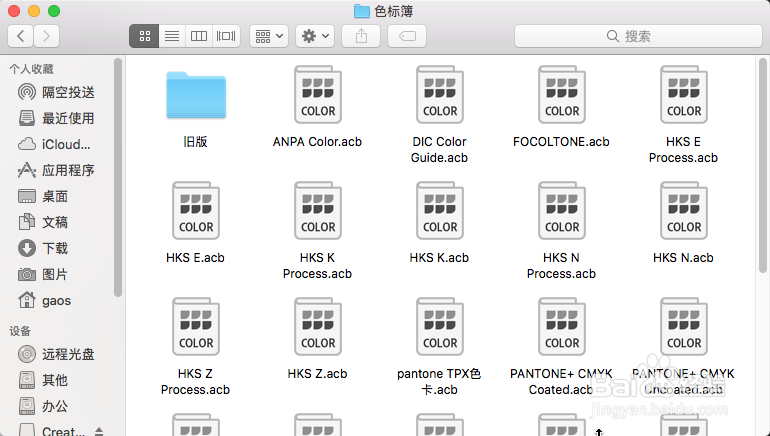Select iCloud in the sidebar
This screenshot has width=770, height=436.
pyautogui.click(x=54, y=144)
